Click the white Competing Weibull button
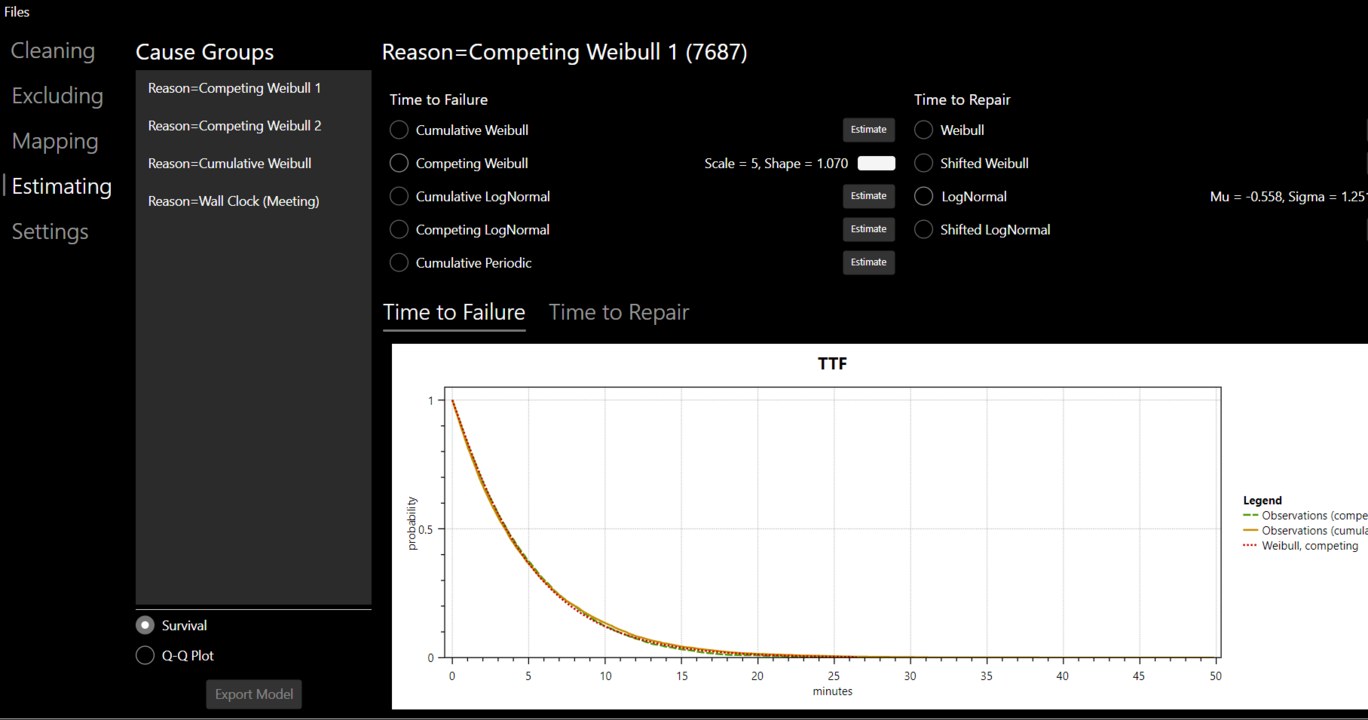The height and width of the screenshot is (720, 1368). [x=876, y=163]
